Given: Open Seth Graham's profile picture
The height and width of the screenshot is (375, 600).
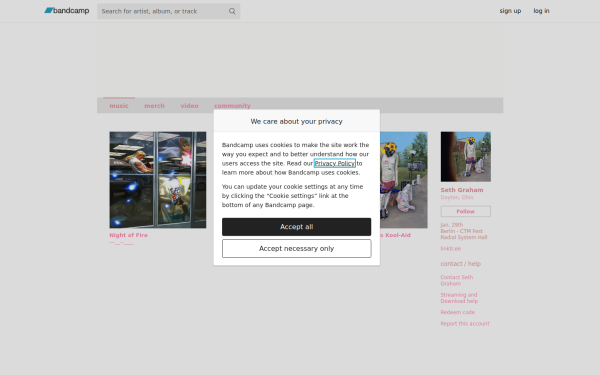Looking at the screenshot, I should [466, 157].
